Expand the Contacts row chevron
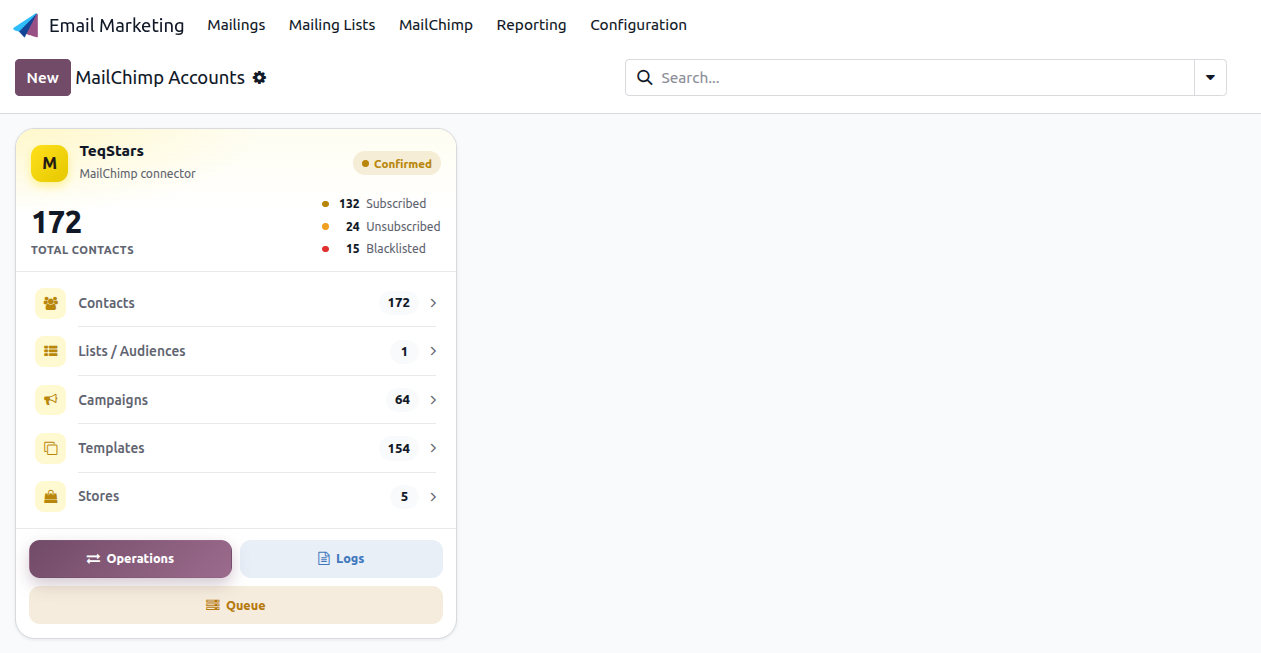This screenshot has height=653, width=1261. point(433,303)
